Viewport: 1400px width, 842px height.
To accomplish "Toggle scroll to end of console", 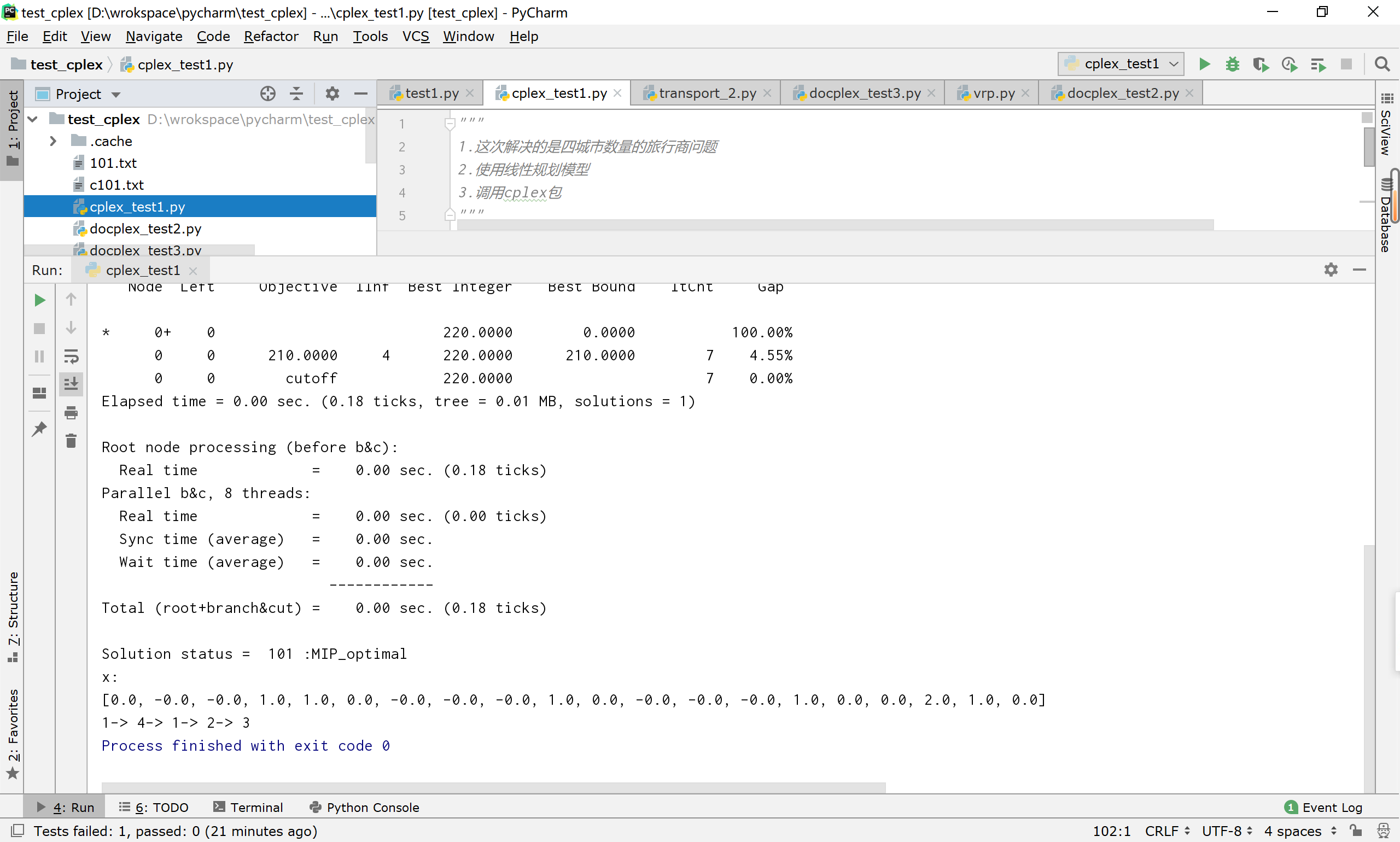I will tap(71, 384).
